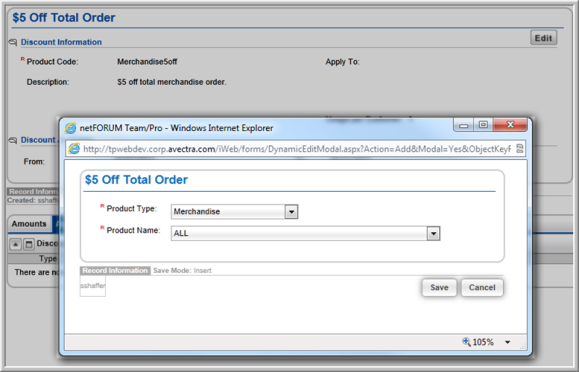Open the zoom level dropdown arrow
Screen dimensions: 579x372
pos(508,342)
